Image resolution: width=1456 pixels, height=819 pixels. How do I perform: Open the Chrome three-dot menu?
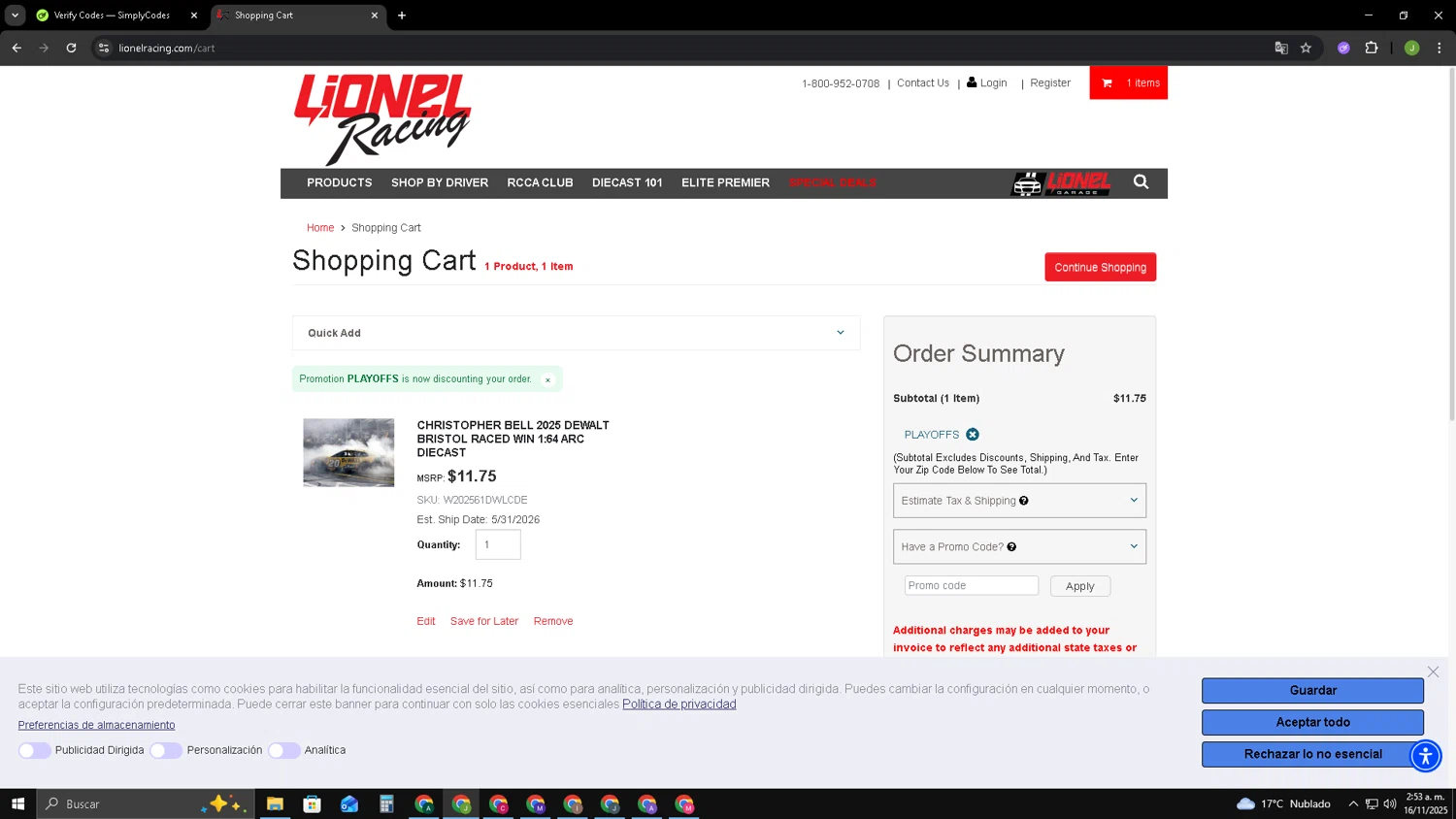click(x=1439, y=48)
